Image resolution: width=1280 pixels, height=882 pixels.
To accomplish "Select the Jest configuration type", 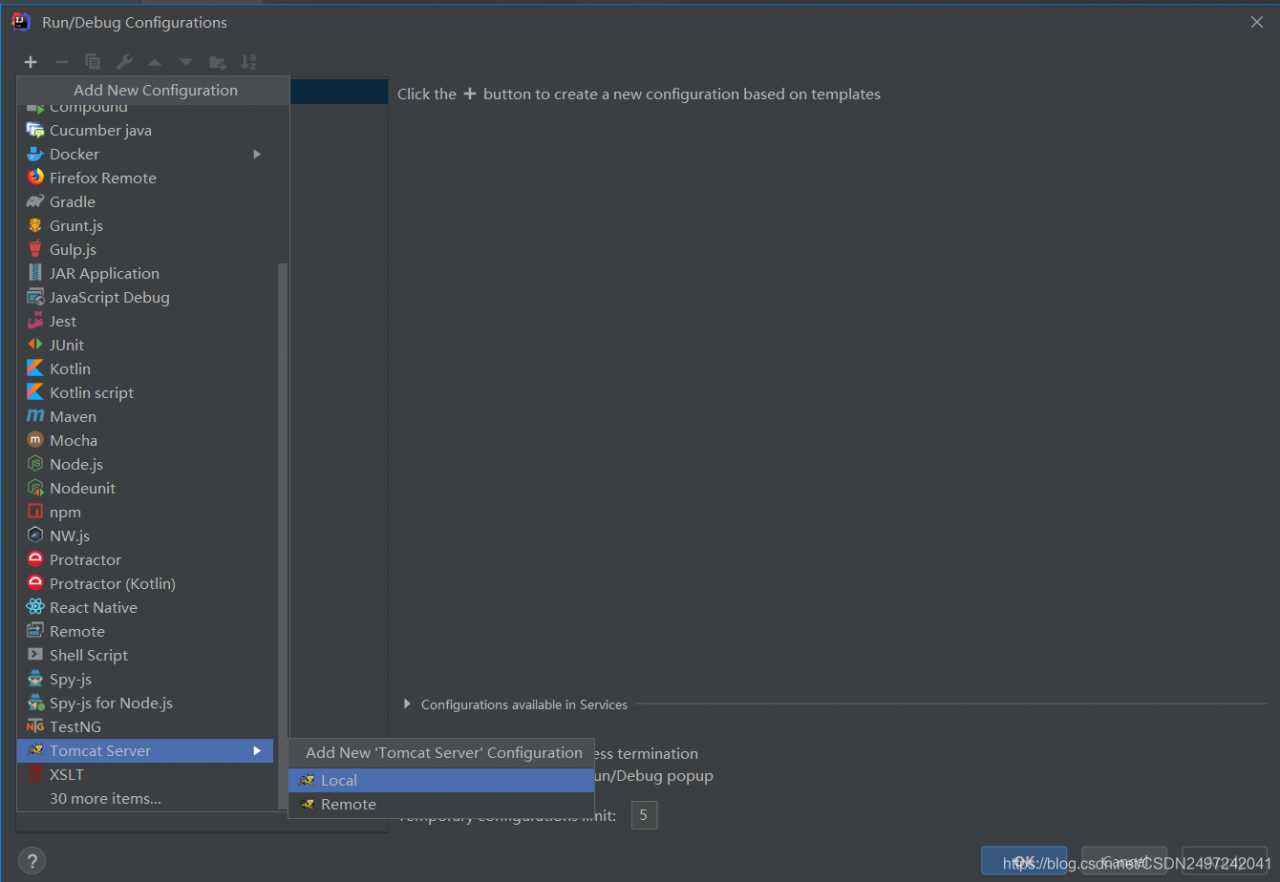I will pyautogui.click(x=145, y=321).
